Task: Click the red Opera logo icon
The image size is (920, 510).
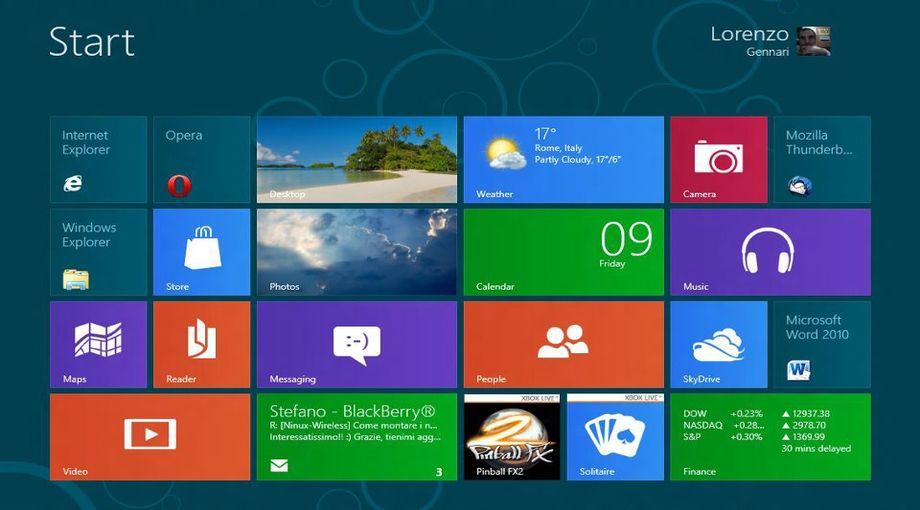Action: click(179, 185)
